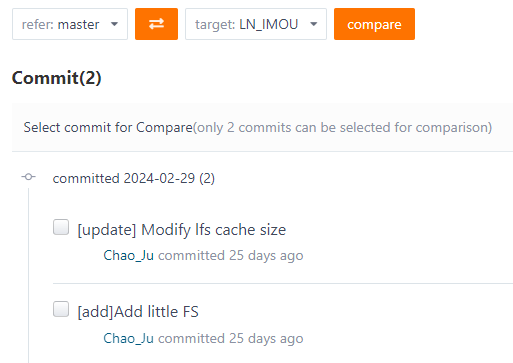Open the [add]Add little FS commit
This screenshot has width=513, height=363.
[138, 312]
